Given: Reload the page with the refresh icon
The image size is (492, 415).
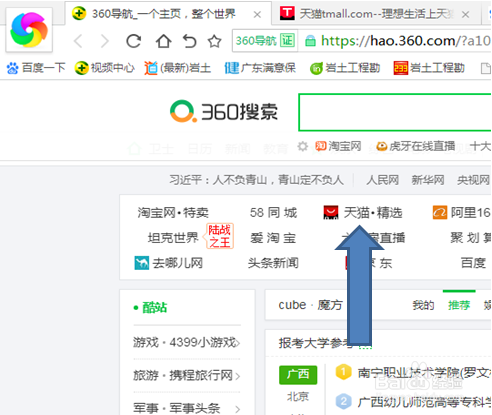Looking at the screenshot, I should [x=134, y=41].
